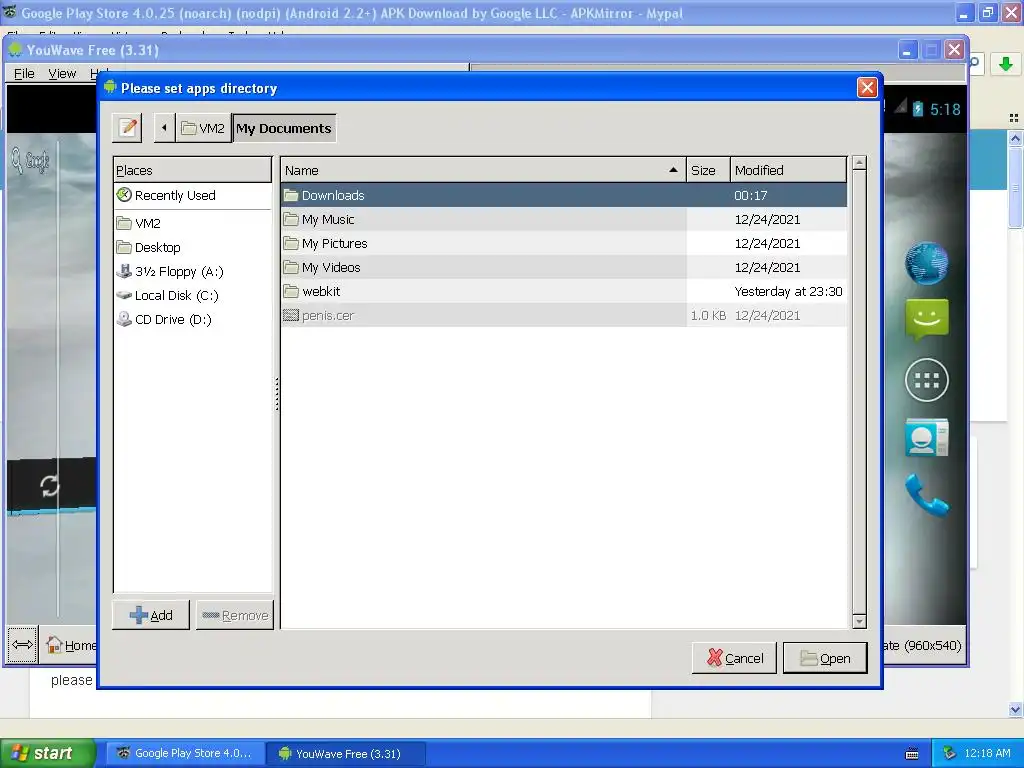The height and width of the screenshot is (768, 1024).
Task: Select VM2 folder in Places list
Action: [148, 223]
